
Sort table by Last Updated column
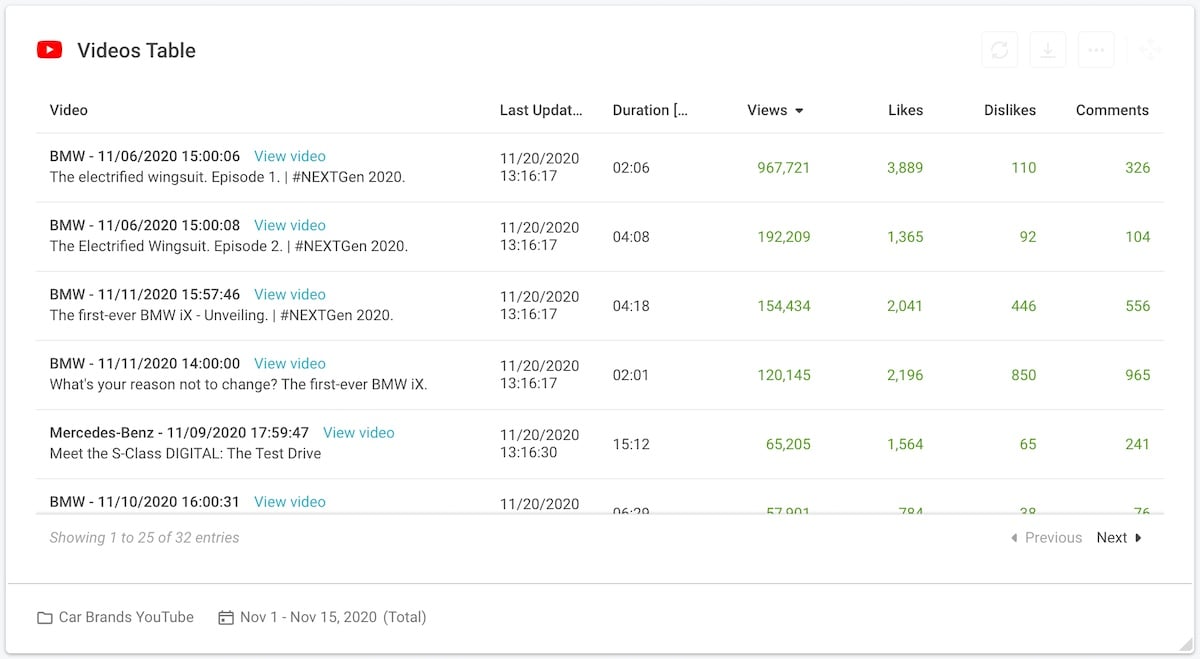coord(541,110)
